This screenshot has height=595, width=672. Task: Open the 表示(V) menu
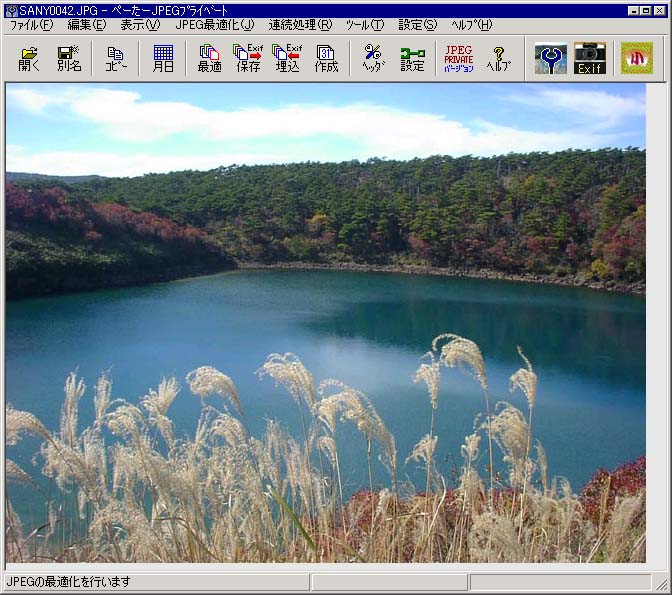pyautogui.click(x=141, y=25)
